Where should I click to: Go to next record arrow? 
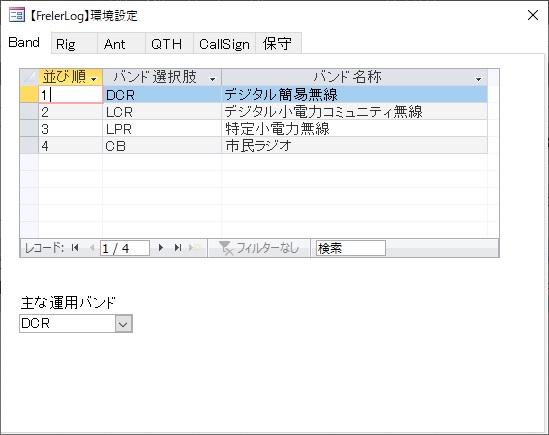pyautogui.click(x=161, y=248)
